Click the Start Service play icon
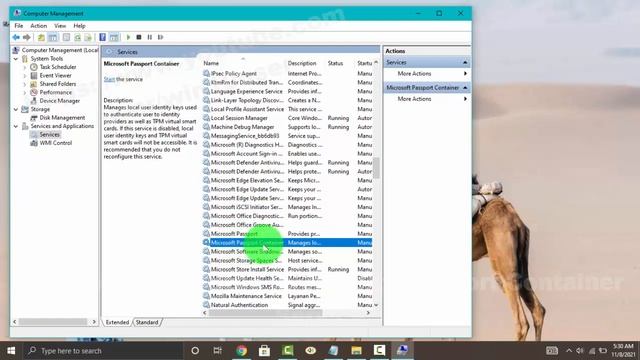The width and height of the screenshot is (640, 360). tap(128, 37)
